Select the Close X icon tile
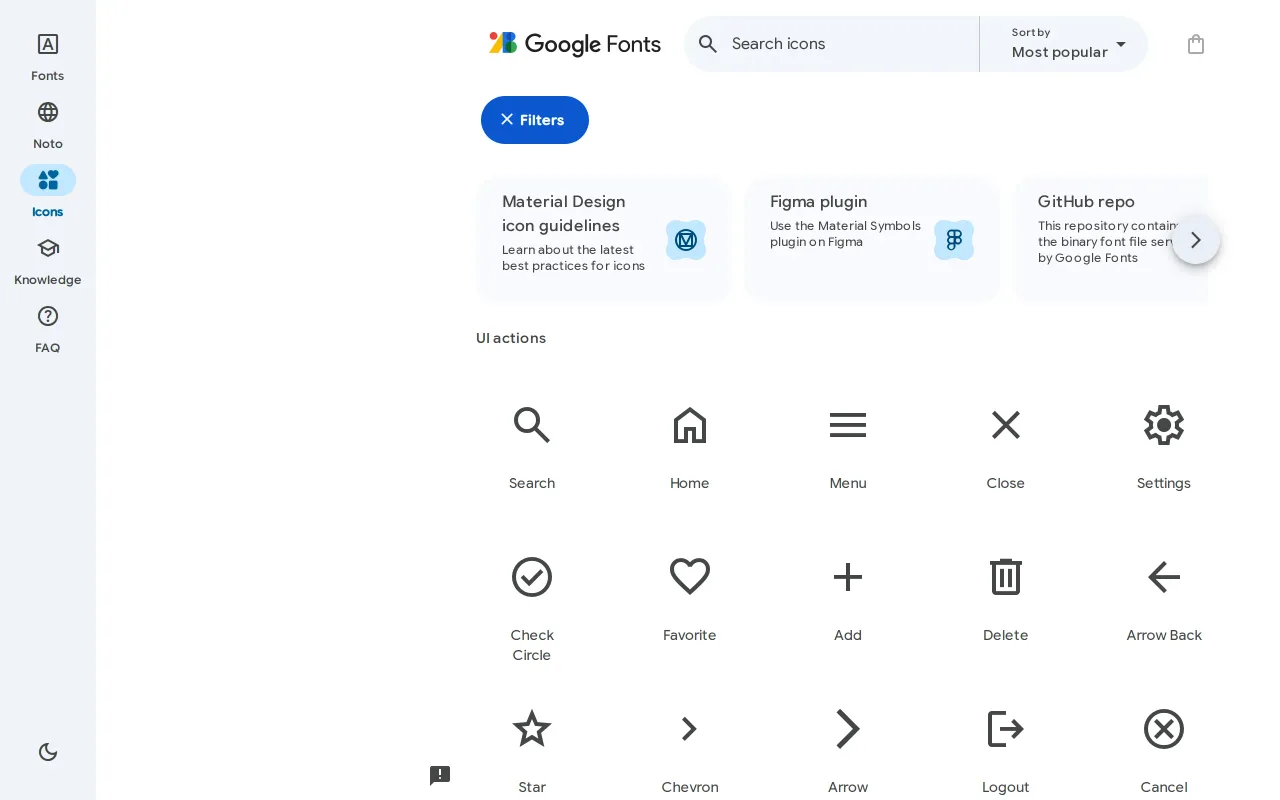This screenshot has height=800, width=1280. tap(1006, 425)
